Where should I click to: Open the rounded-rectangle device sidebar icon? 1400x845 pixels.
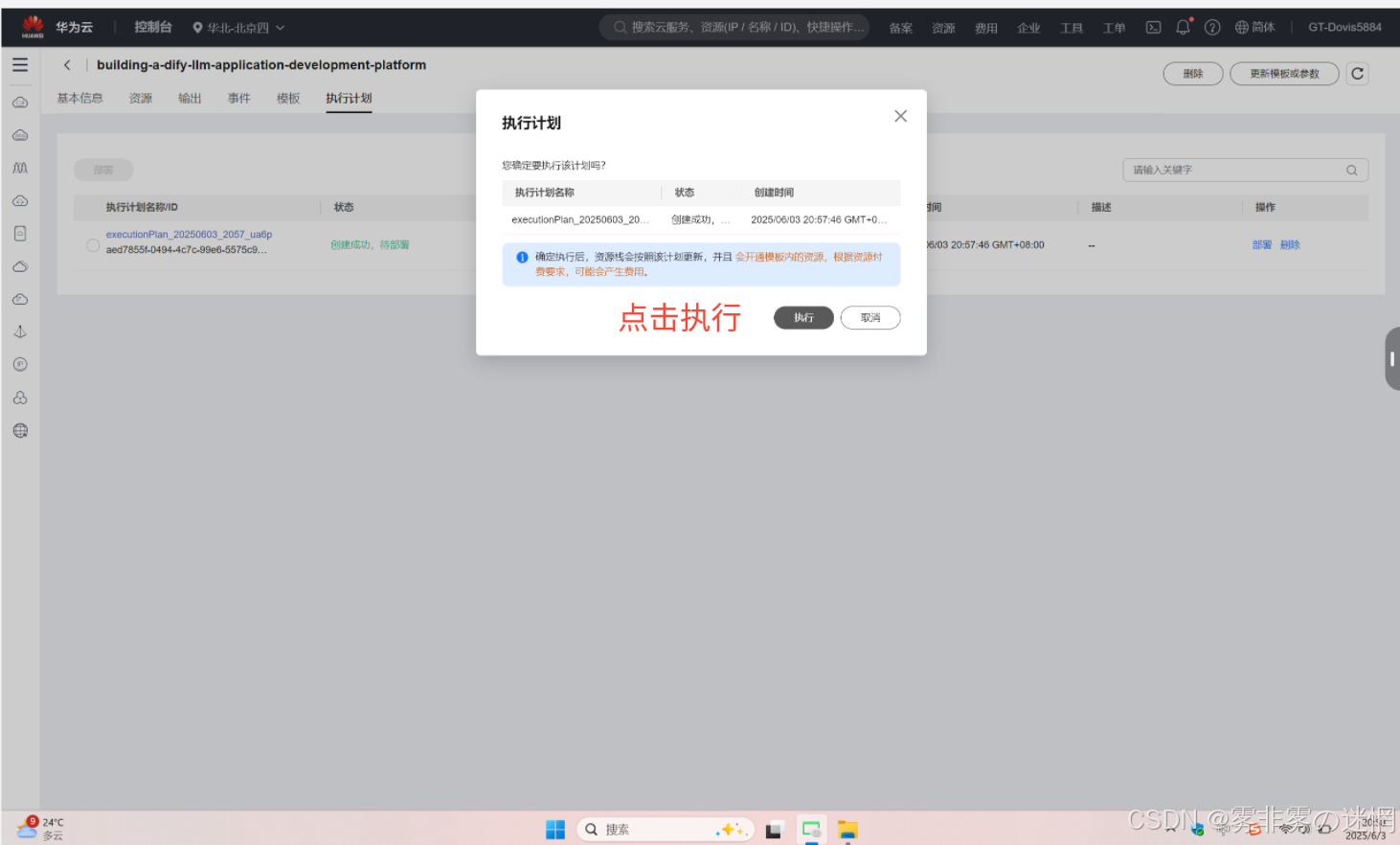(20, 234)
